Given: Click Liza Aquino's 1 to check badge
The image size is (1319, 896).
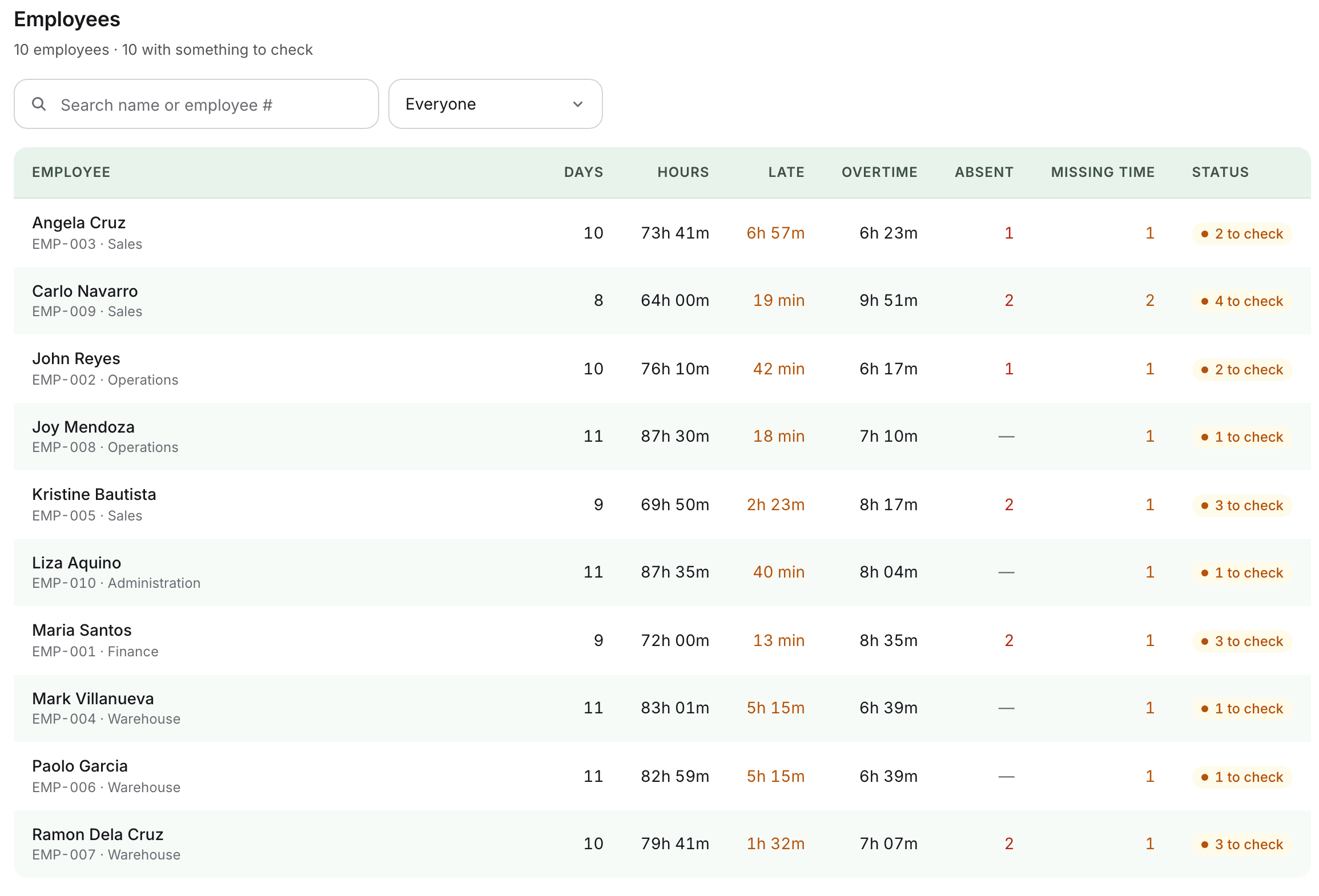Looking at the screenshot, I should coord(1242,573).
